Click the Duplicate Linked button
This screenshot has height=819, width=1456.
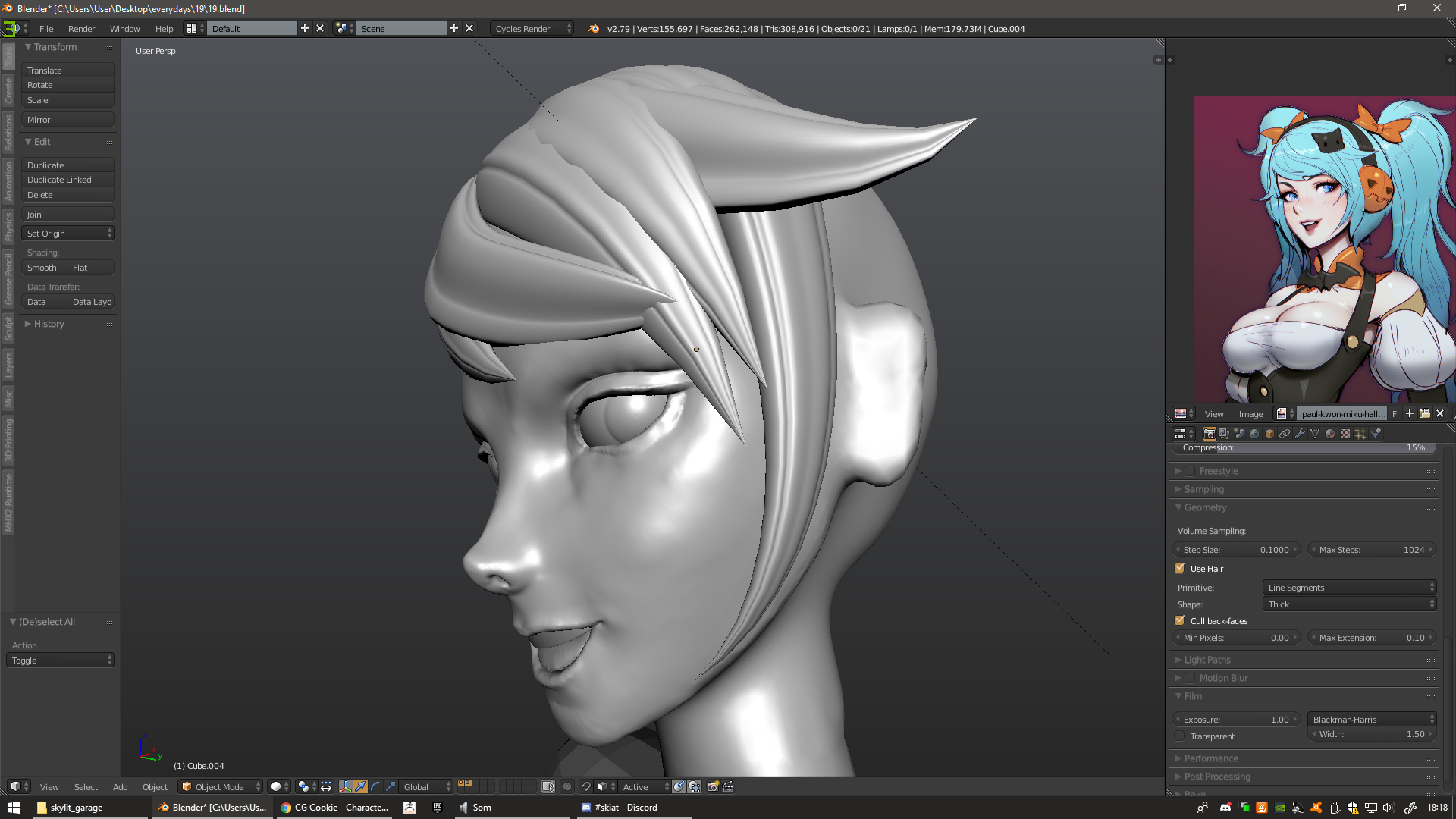(67, 180)
